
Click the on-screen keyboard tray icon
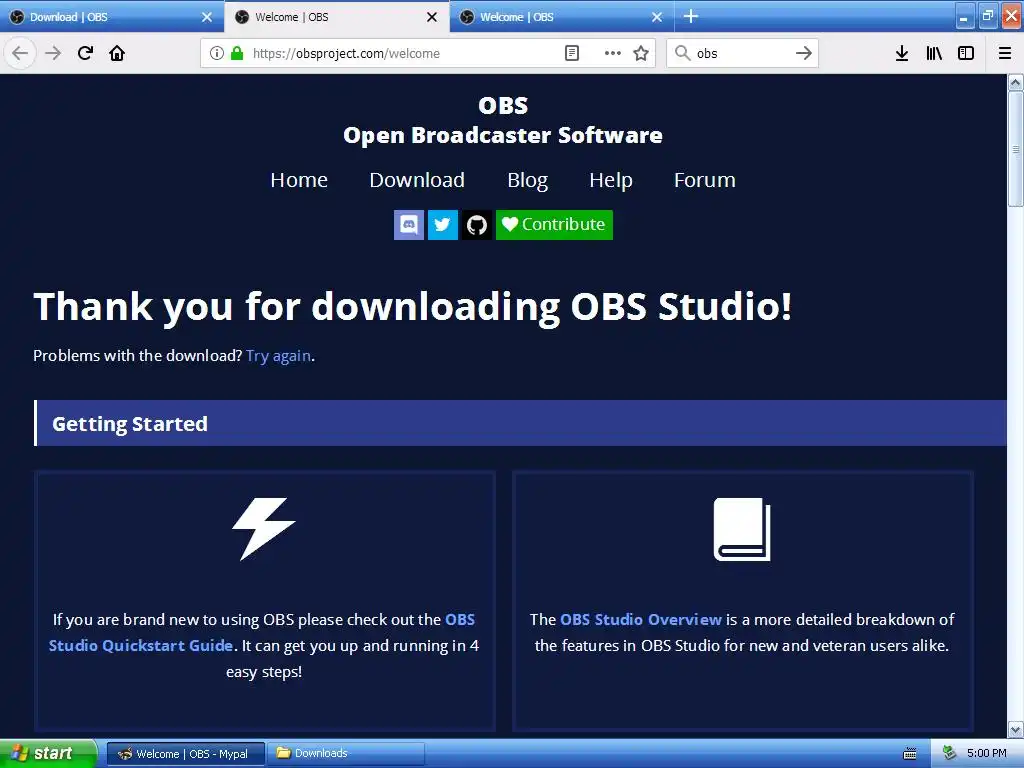tap(909, 754)
